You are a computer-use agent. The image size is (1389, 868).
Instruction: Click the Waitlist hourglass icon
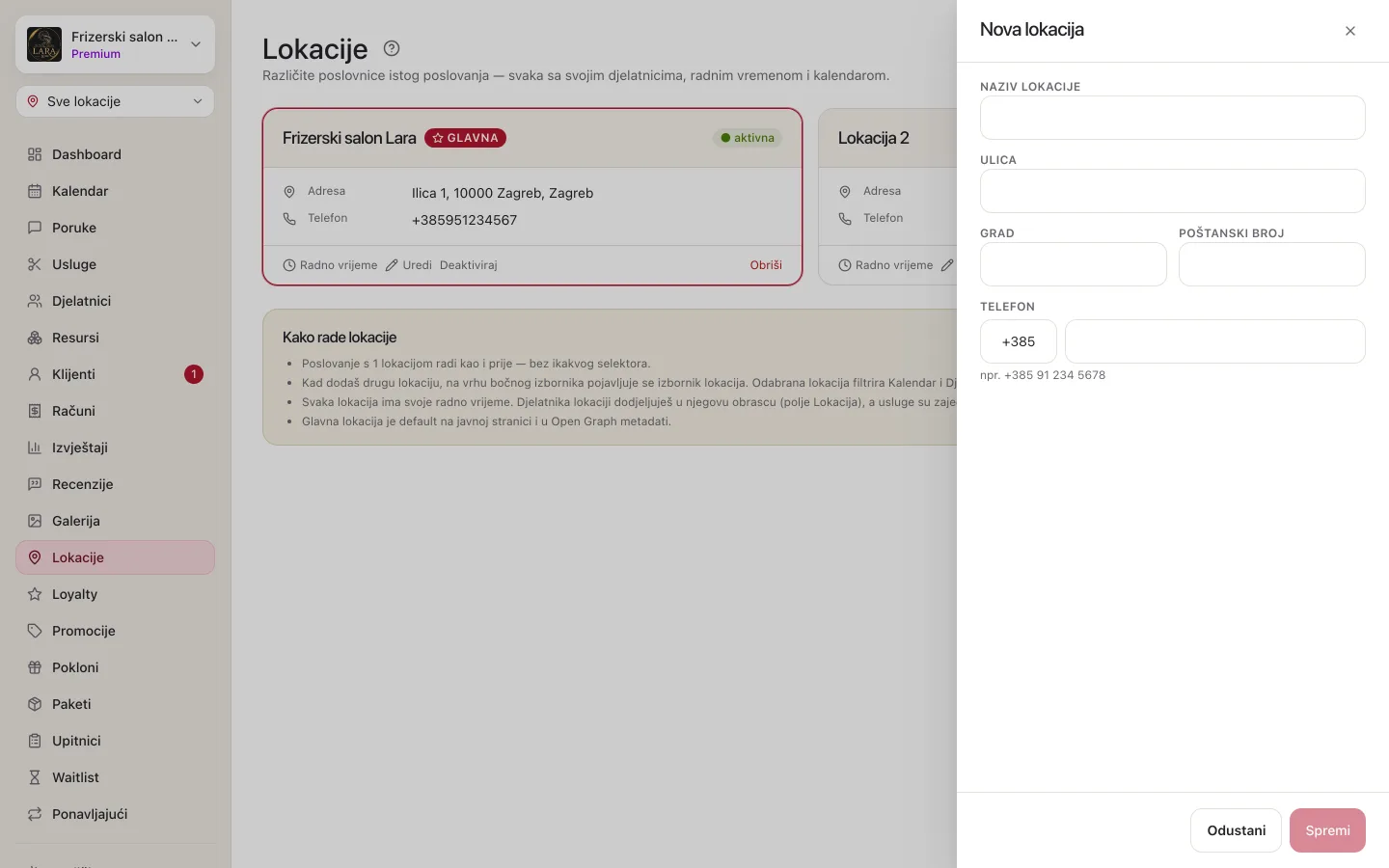click(x=35, y=777)
